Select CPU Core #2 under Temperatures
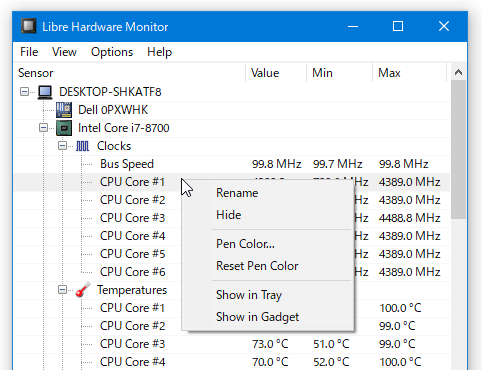Screen dimensions: 482x370 click(132, 326)
